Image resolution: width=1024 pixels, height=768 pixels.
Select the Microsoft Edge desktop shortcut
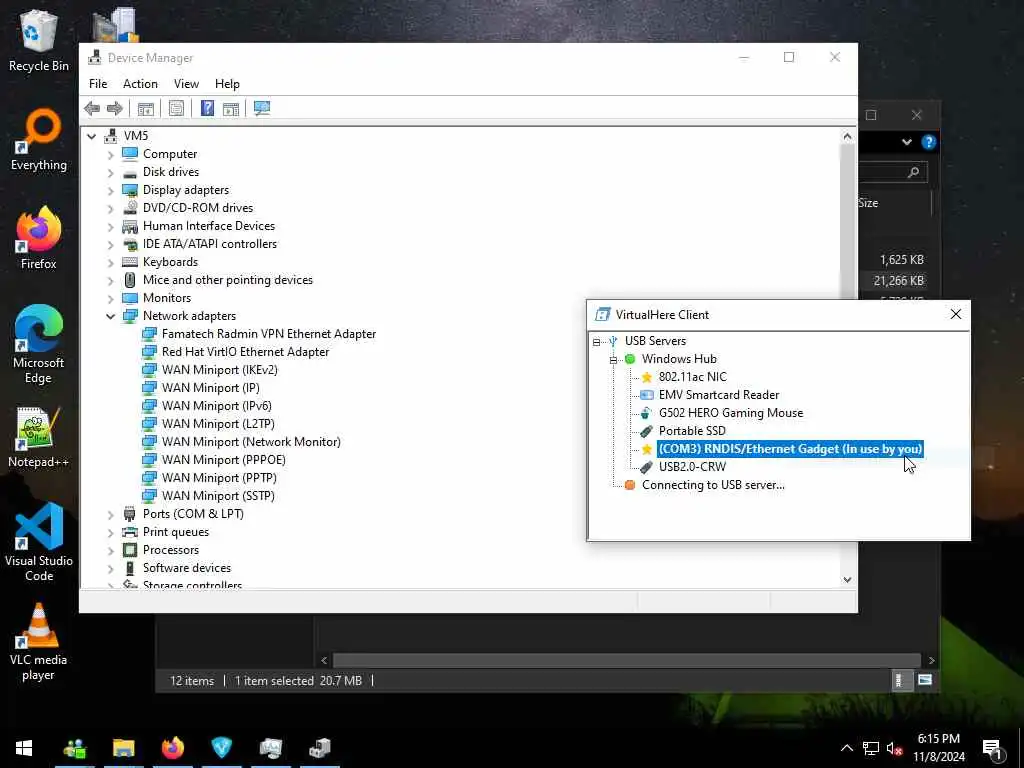(x=39, y=344)
